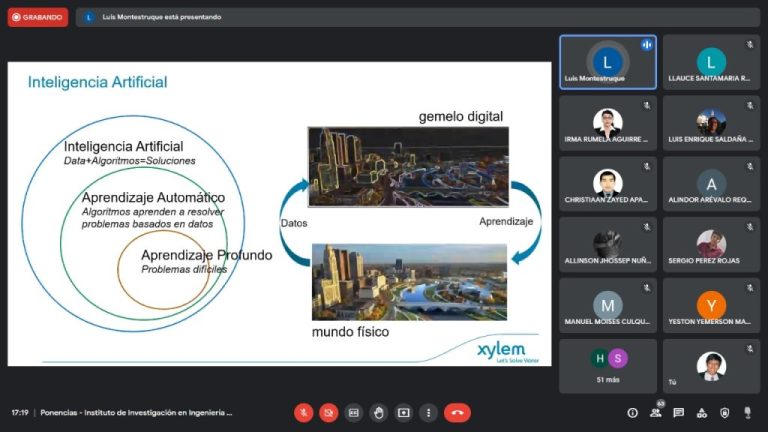Image resolution: width=768 pixels, height=432 pixels.
Task: Open the chat messages panel
Action: [x=678, y=412]
